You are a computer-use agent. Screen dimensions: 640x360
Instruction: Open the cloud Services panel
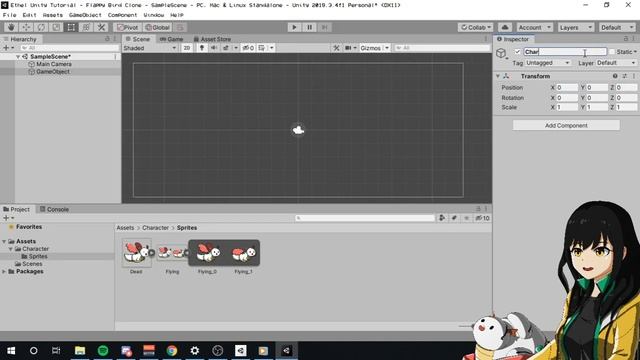(505, 27)
